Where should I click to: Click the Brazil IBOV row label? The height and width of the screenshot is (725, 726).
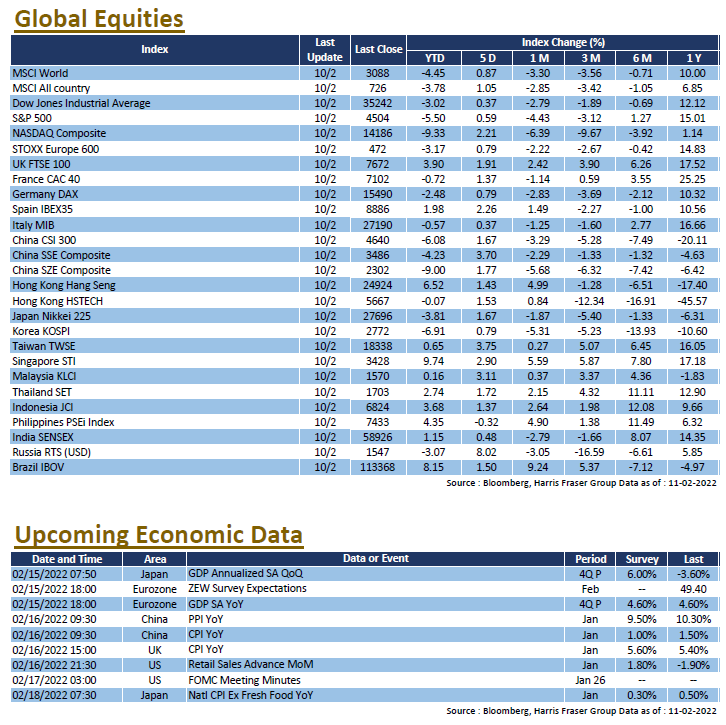(x=38, y=467)
